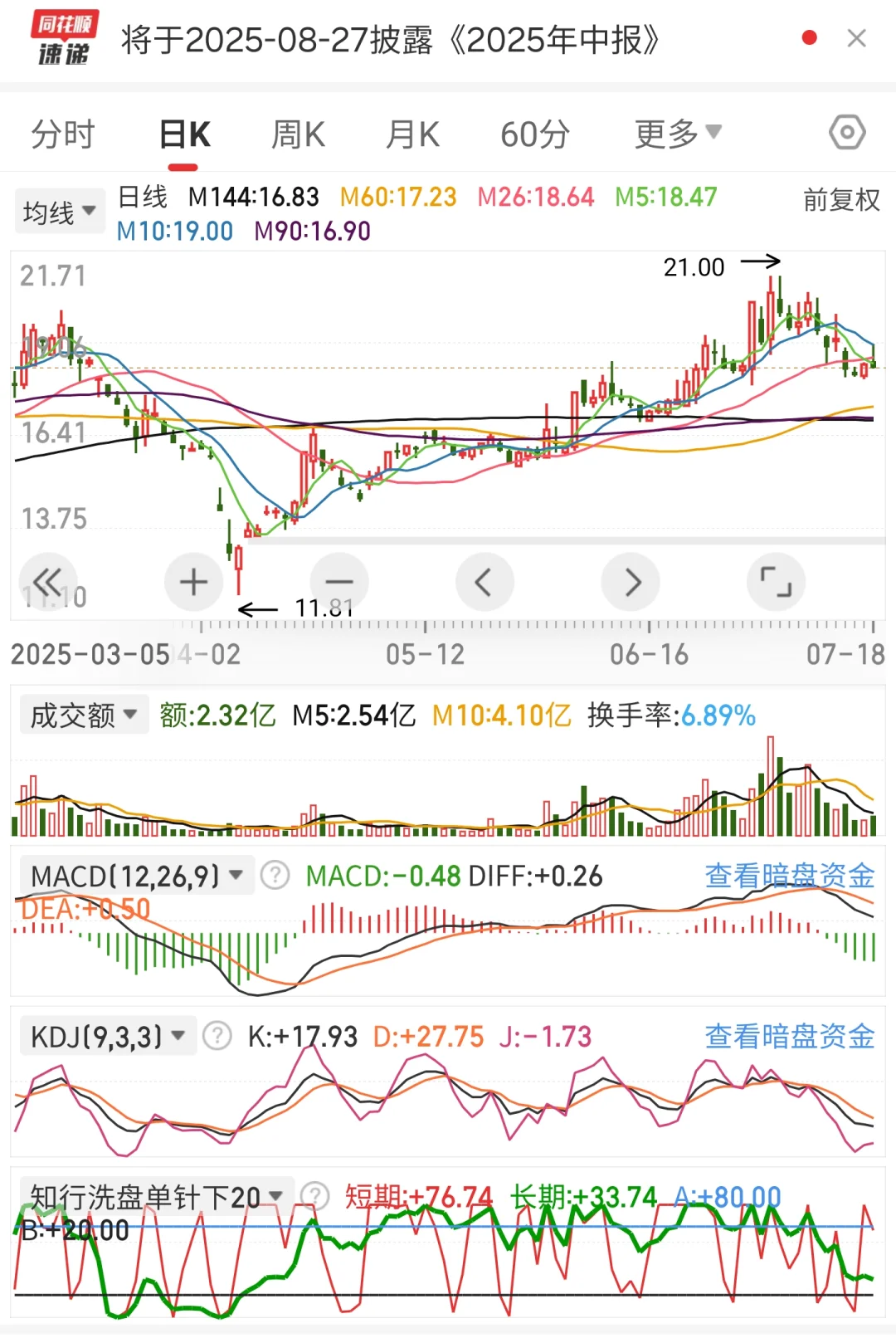The image size is (896, 1338).
Task: Tap the 07-18 date axis label
Action: tap(845, 655)
